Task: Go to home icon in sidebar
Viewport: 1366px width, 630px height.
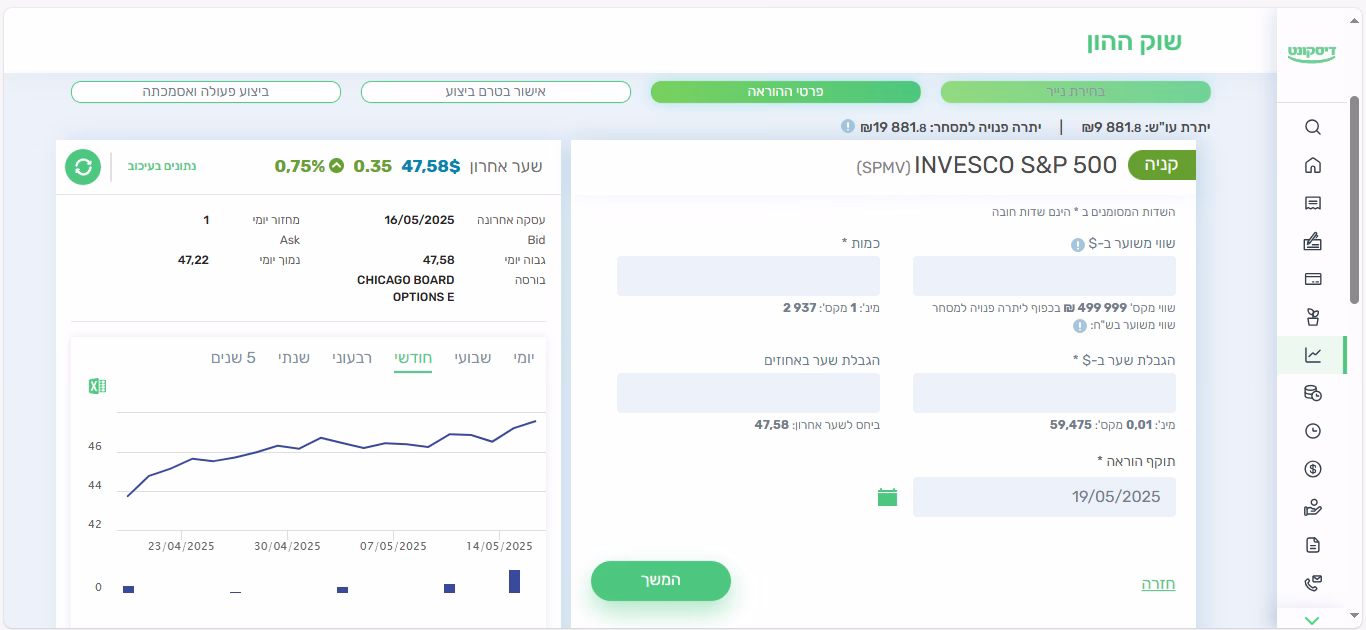Action: click(1313, 165)
